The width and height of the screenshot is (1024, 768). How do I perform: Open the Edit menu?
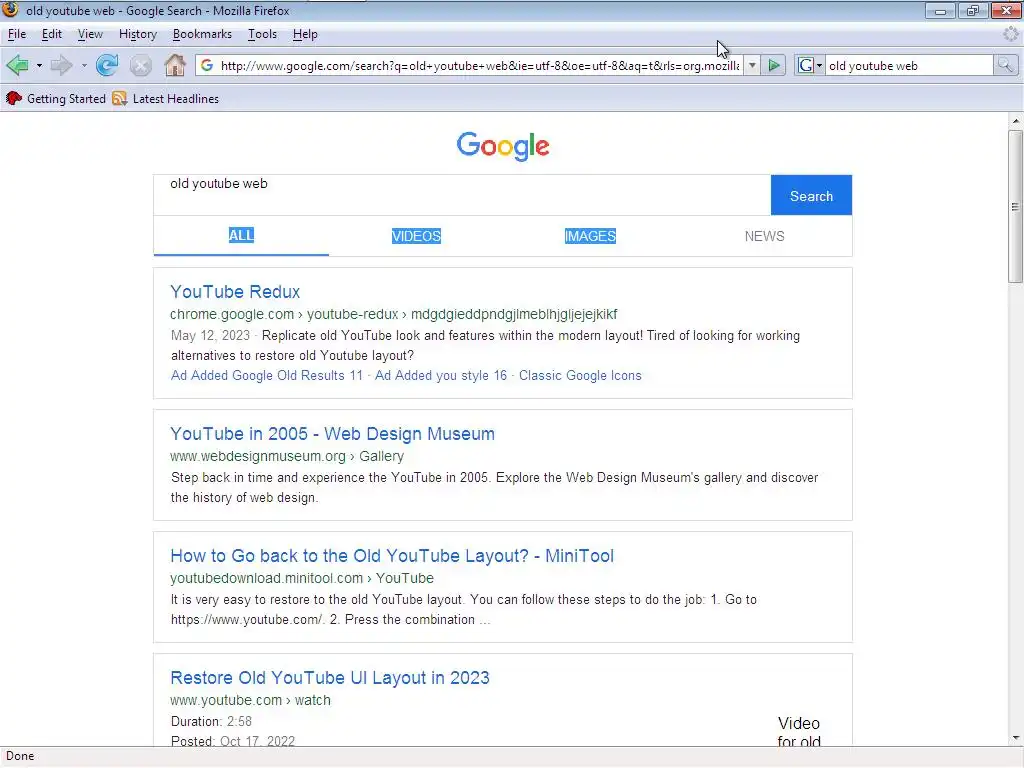[x=52, y=34]
